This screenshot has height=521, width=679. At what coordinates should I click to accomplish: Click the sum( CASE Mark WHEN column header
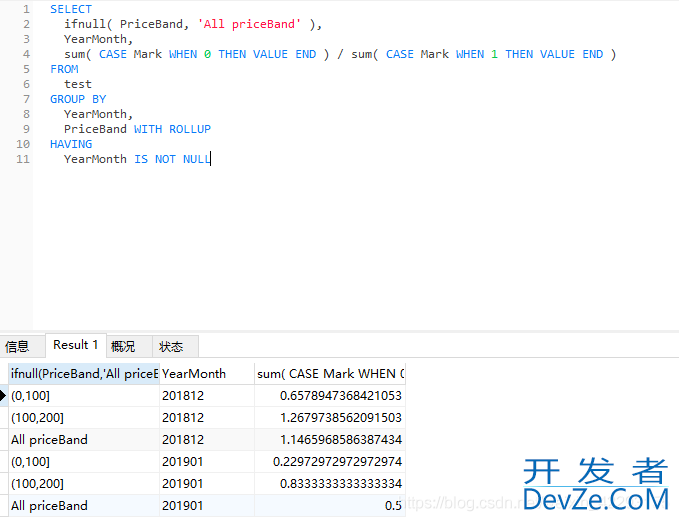pos(330,374)
